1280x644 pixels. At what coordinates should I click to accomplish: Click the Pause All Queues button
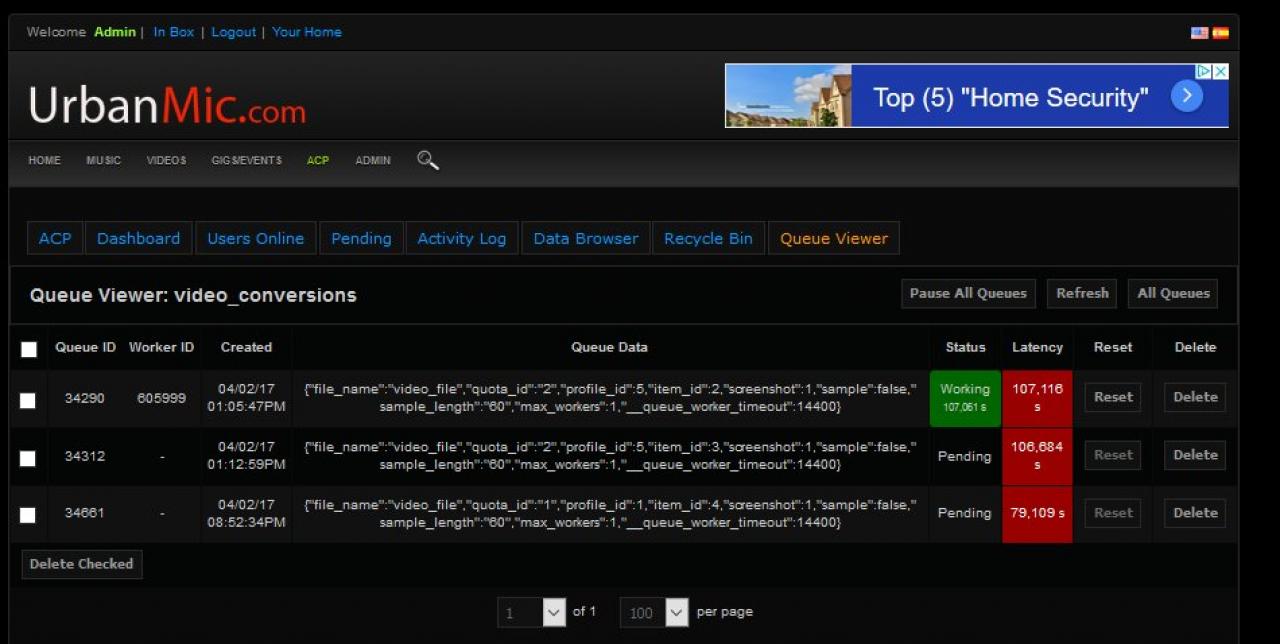click(x=967, y=294)
